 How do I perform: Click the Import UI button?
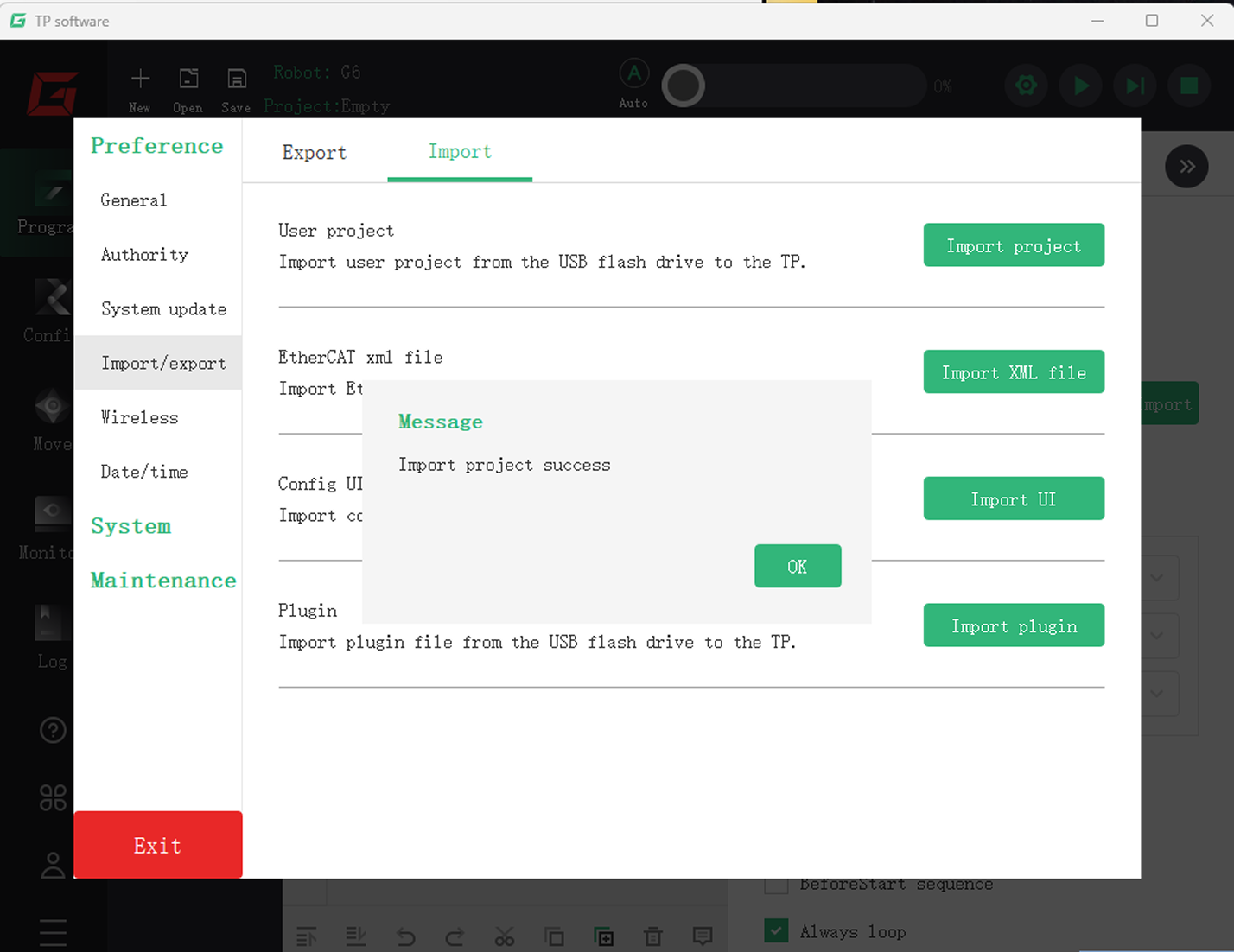point(1014,498)
